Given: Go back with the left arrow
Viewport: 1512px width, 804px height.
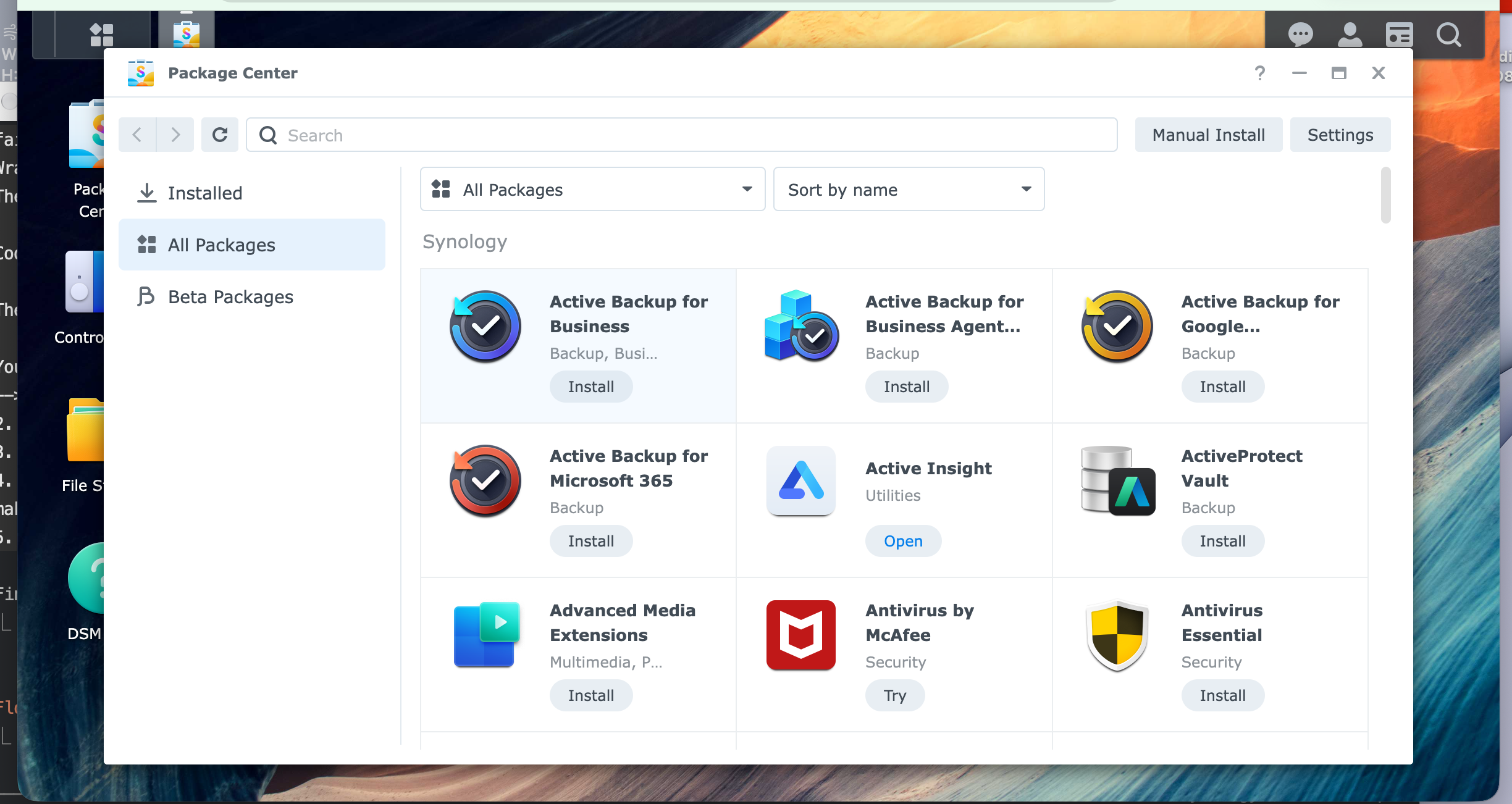Looking at the screenshot, I should [137, 135].
